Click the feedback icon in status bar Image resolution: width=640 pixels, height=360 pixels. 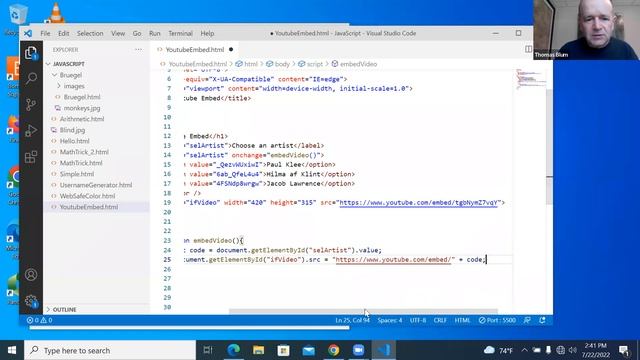(x=527, y=320)
